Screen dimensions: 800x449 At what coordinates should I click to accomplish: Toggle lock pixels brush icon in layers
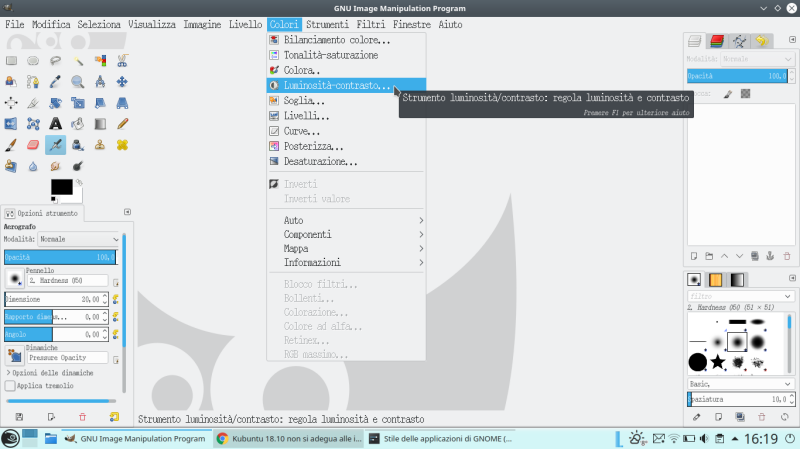[728, 94]
